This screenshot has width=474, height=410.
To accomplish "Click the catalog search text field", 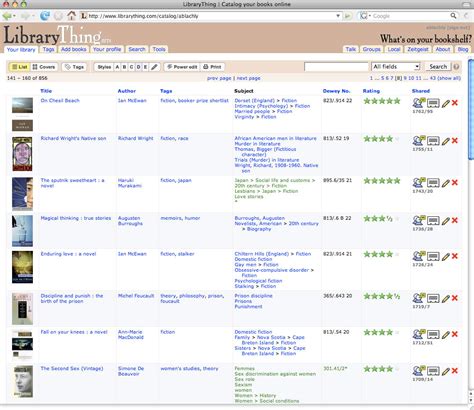I will point(336,67).
